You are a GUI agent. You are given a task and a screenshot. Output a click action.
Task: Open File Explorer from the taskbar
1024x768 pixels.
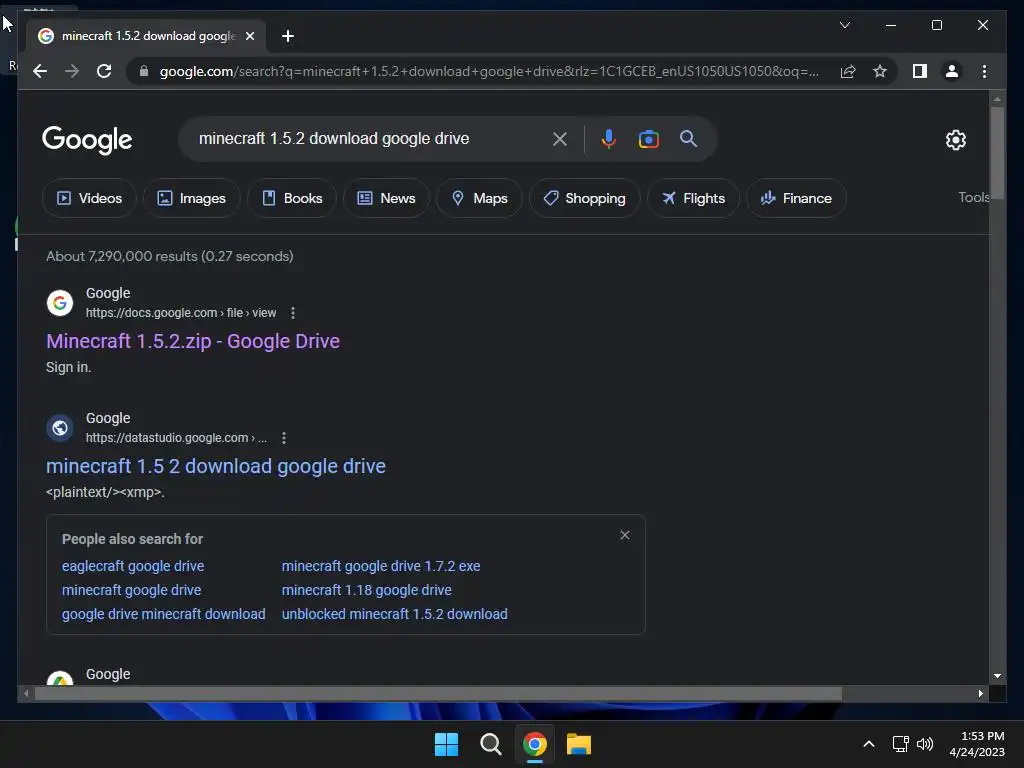(579, 744)
